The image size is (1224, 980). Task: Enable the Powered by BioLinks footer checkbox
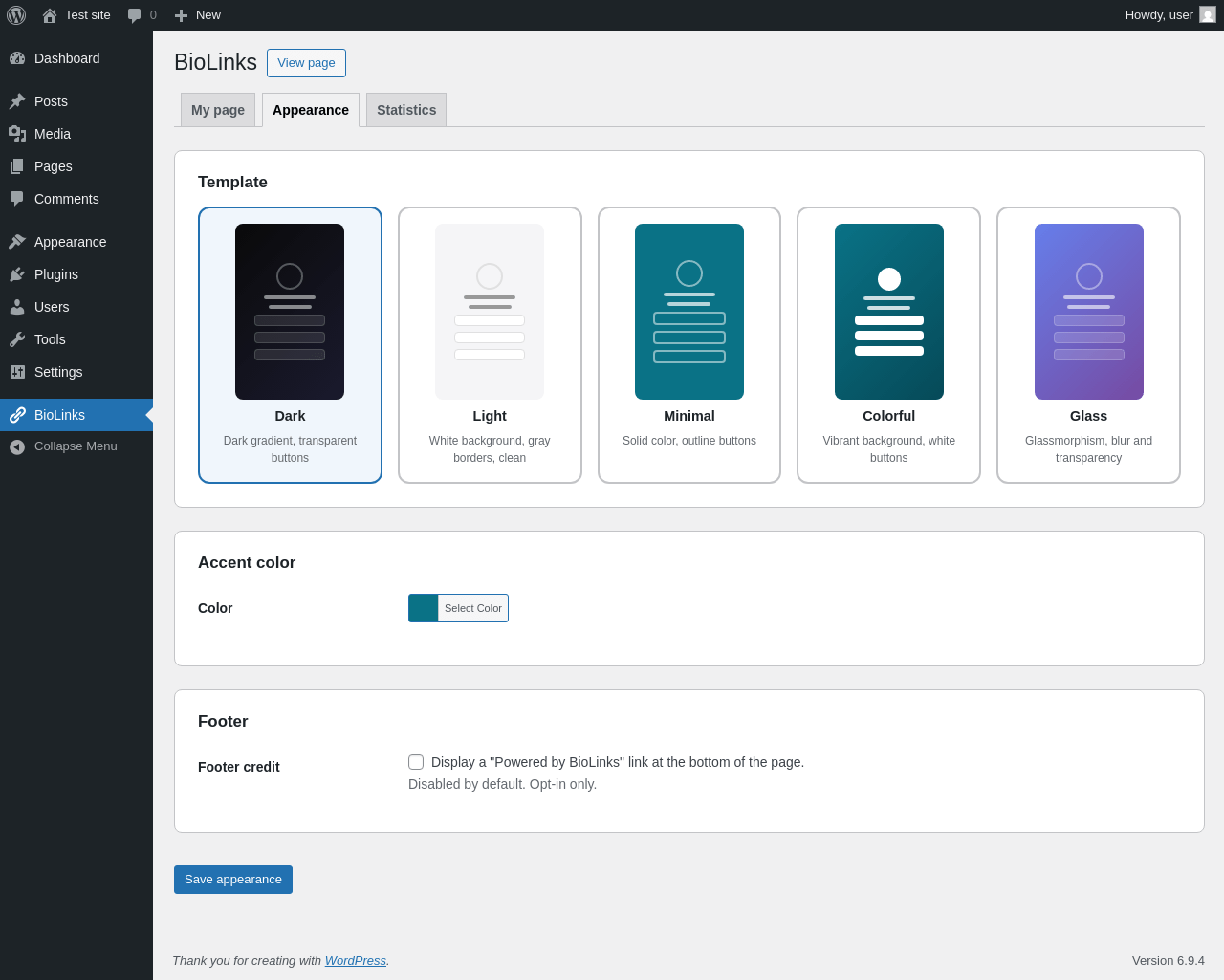(416, 762)
